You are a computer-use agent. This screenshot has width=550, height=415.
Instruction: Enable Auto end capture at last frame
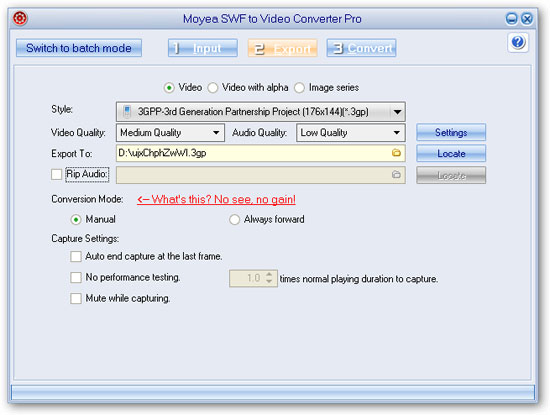pyautogui.click(x=76, y=256)
